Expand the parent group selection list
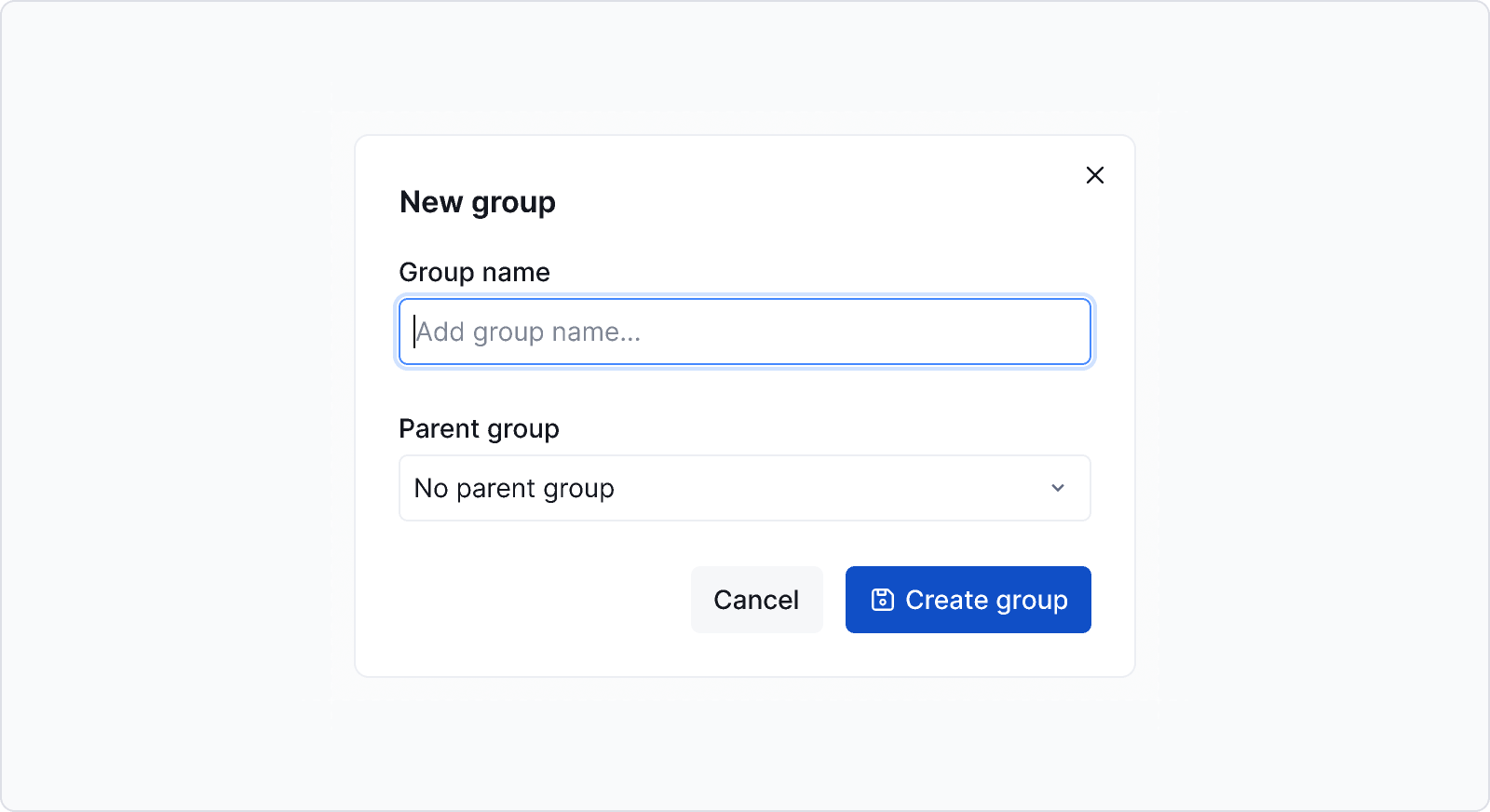The width and height of the screenshot is (1490, 812). pyautogui.click(x=744, y=488)
